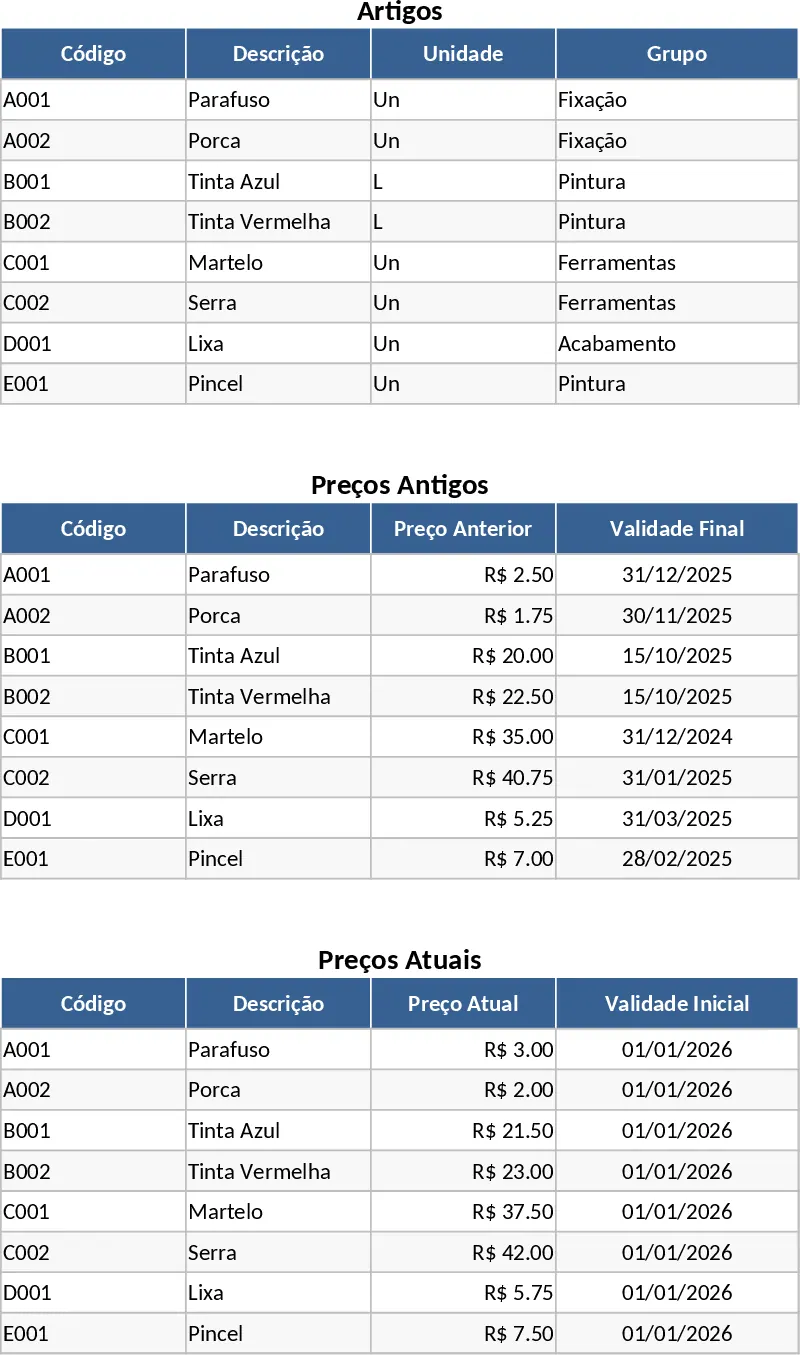
Task: Click the Artigos table title
Action: (400, 12)
